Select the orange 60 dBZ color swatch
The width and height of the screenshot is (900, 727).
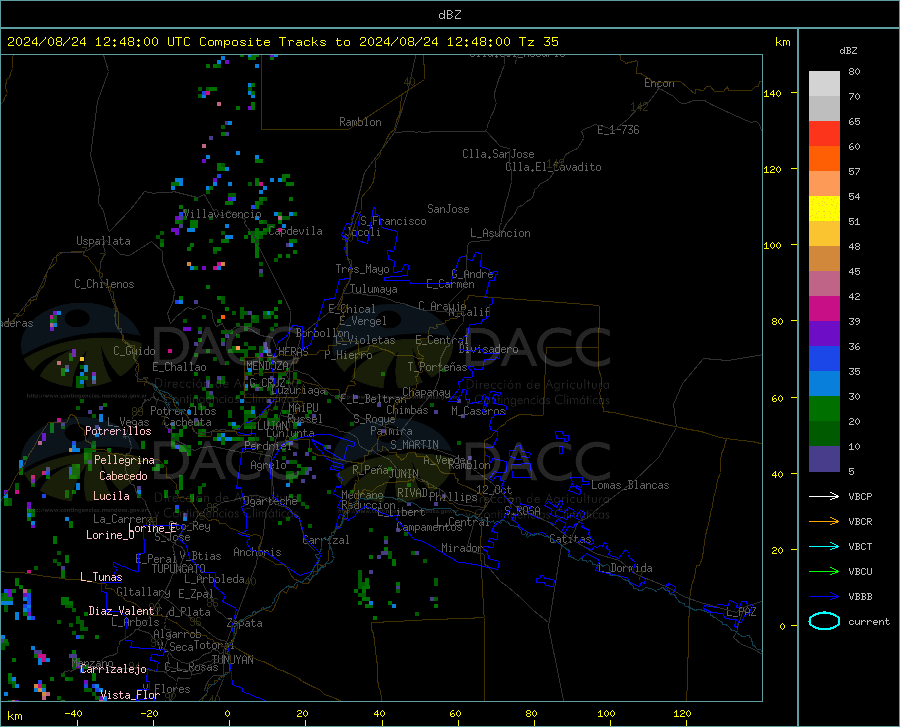[x=824, y=159]
